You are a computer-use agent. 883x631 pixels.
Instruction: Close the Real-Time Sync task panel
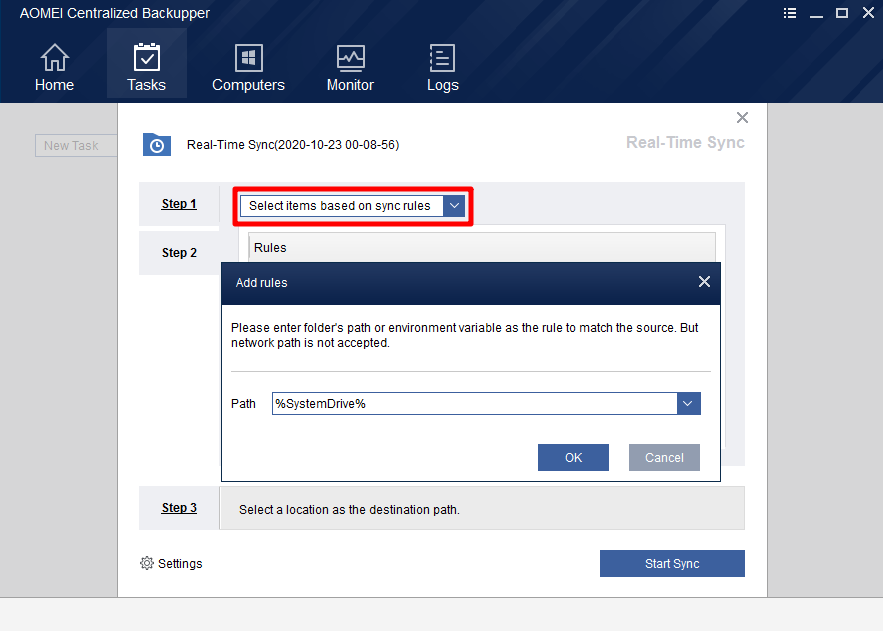(742, 117)
